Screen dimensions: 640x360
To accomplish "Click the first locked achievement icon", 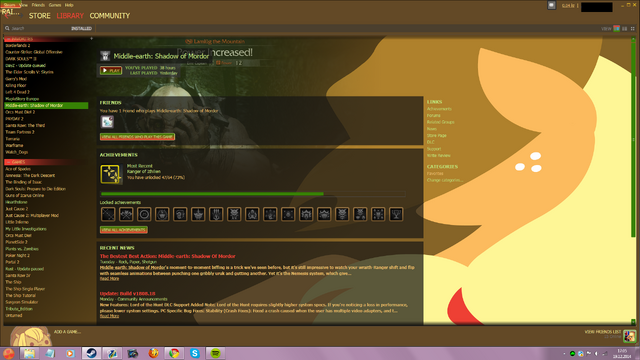I will [x=108, y=214].
